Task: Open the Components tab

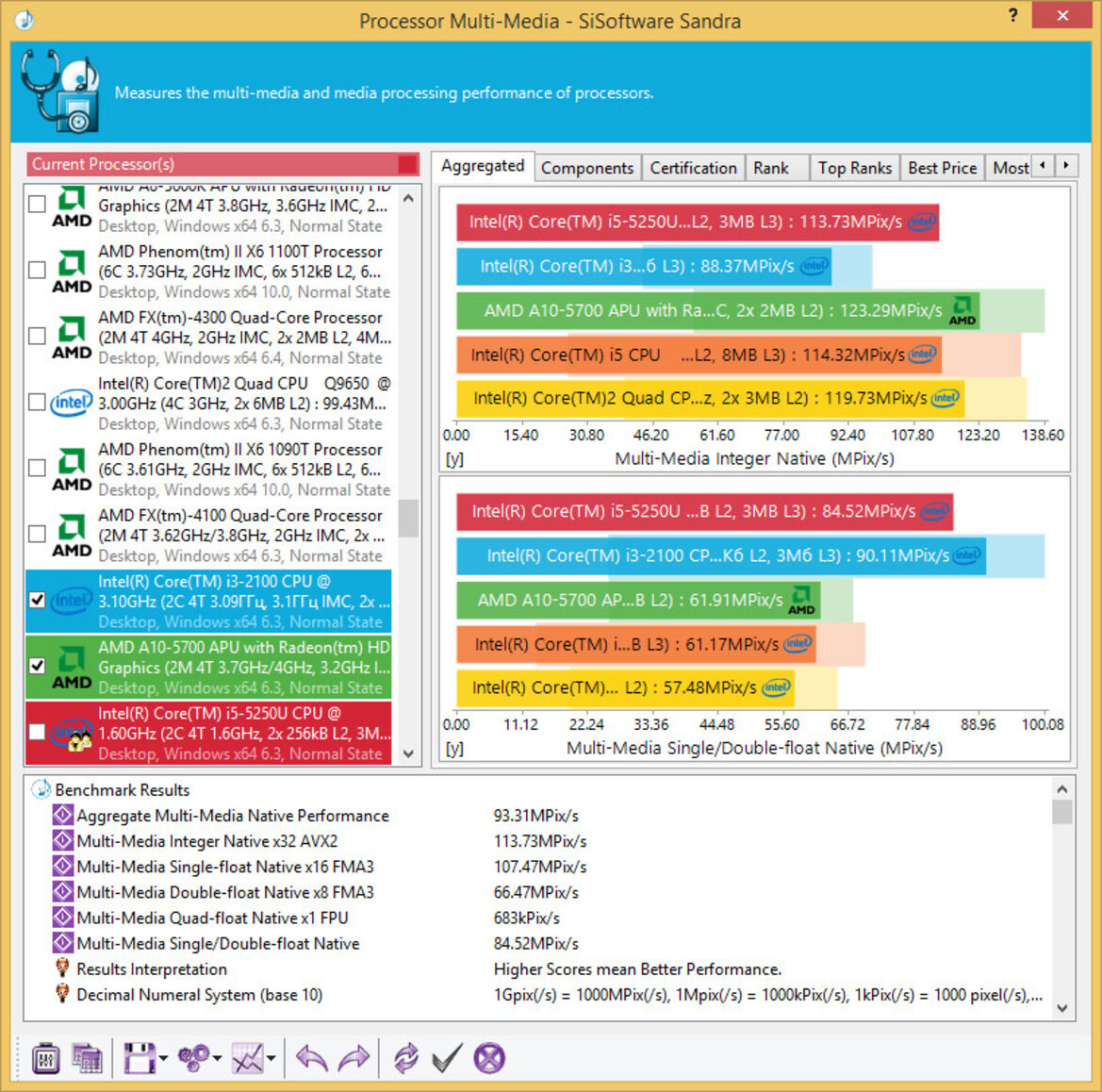Action: pos(587,168)
